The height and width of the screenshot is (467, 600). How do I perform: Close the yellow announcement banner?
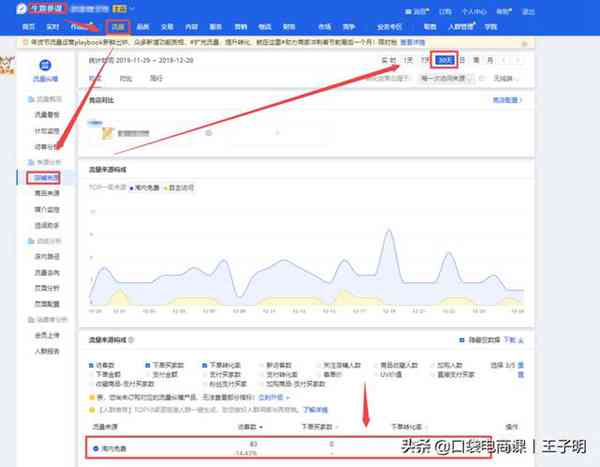point(525,44)
